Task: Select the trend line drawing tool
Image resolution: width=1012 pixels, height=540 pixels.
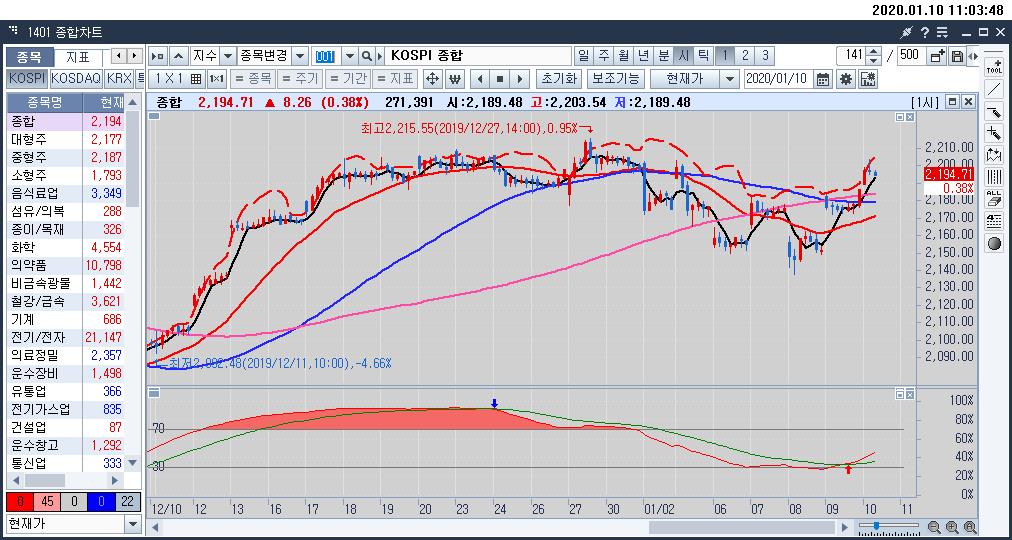Action: point(994,88)
